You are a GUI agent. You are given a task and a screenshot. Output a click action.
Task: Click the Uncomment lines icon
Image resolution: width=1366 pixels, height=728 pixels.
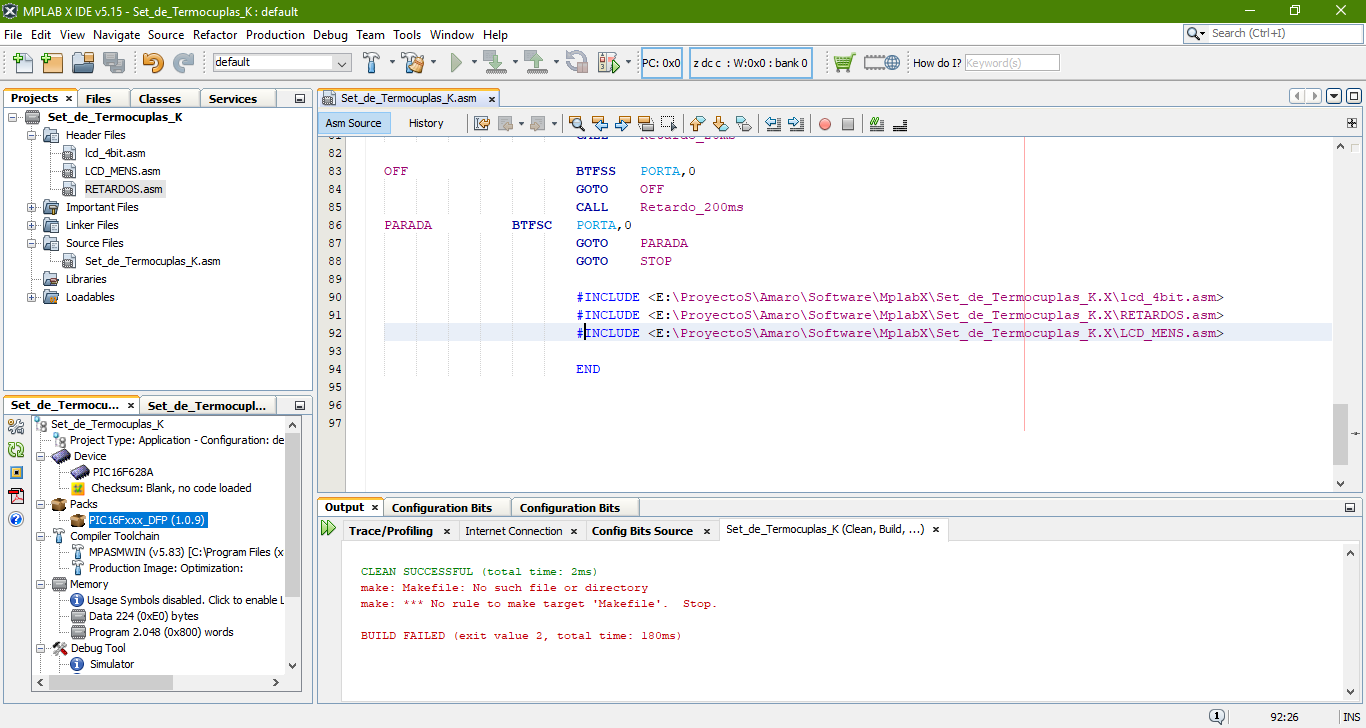(x=900, y=124)
